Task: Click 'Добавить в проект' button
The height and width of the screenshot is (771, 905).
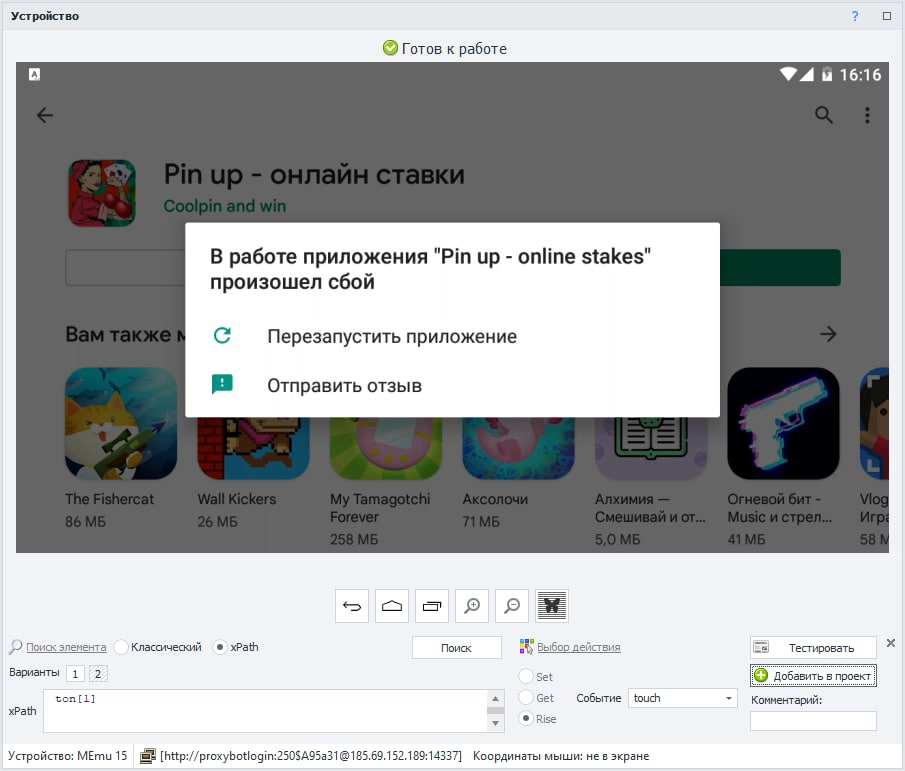Action: pyautogui.click(x=813, y=676)
